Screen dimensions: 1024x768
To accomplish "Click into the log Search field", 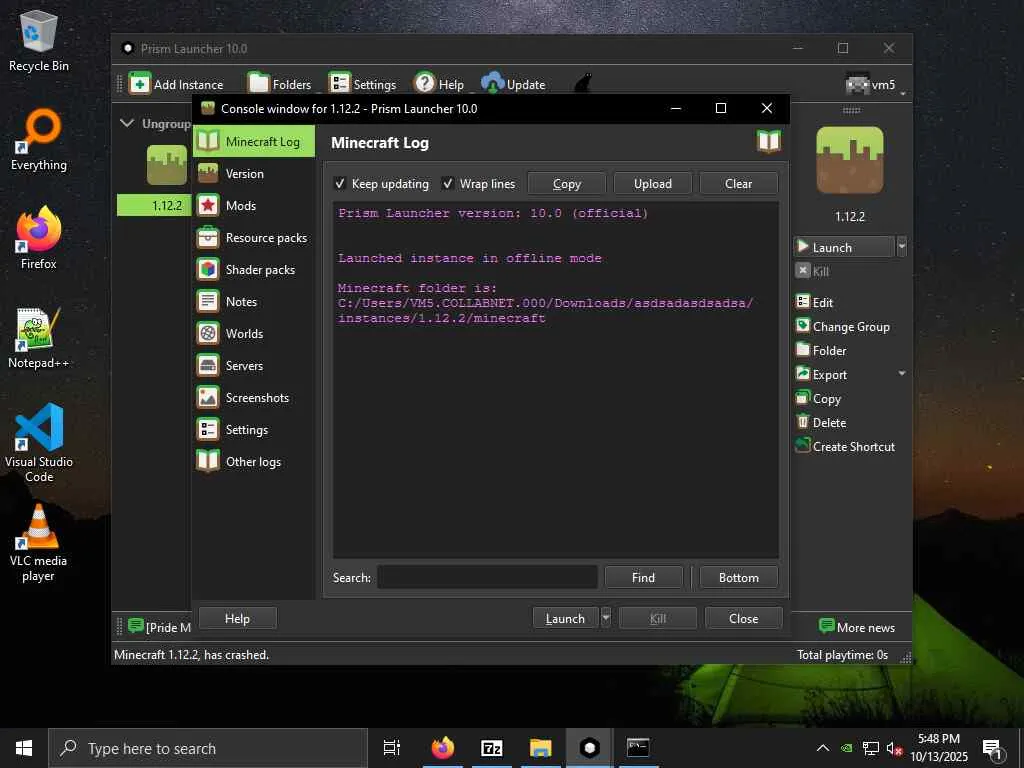I will [x=487, y=577].
